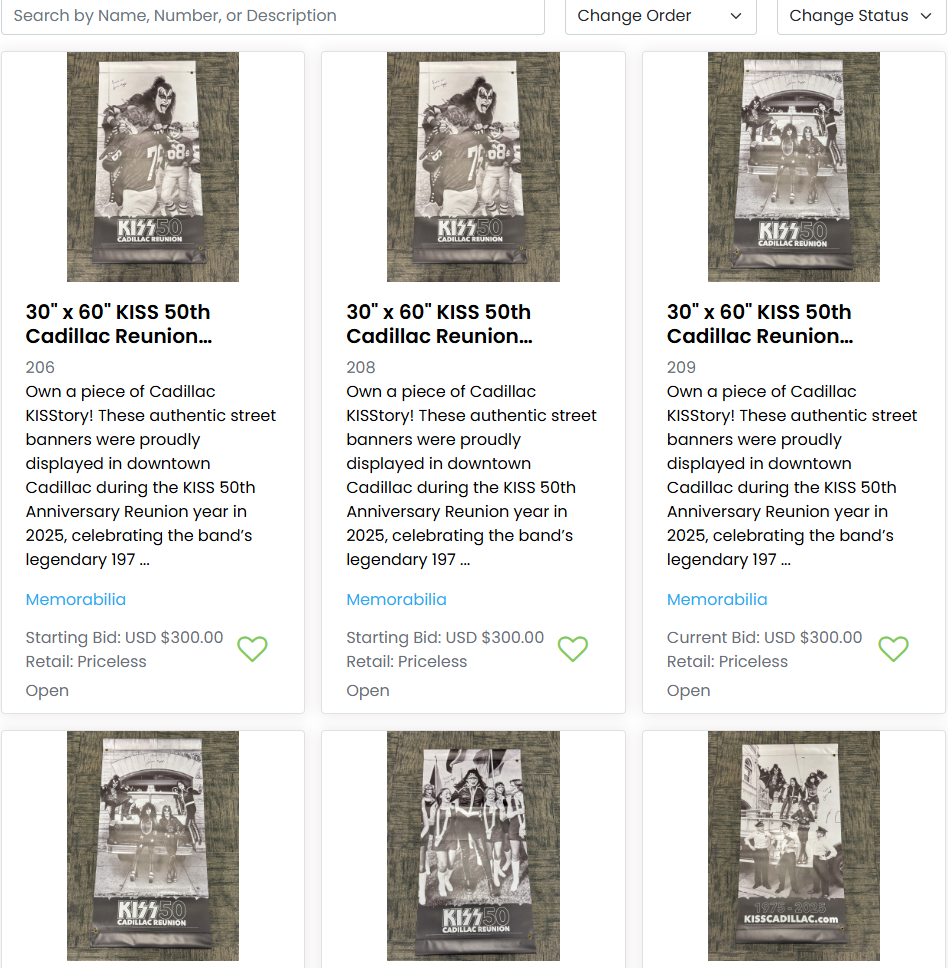The height and width of the screenshot is (968, 948).
Task: View item 208 football banner thumbnail
Action: pos(473,167)
